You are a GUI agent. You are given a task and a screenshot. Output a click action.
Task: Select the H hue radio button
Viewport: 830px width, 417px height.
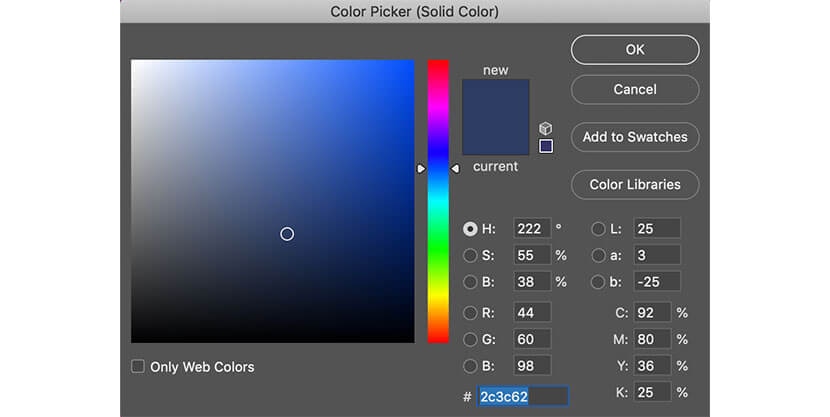470,228
